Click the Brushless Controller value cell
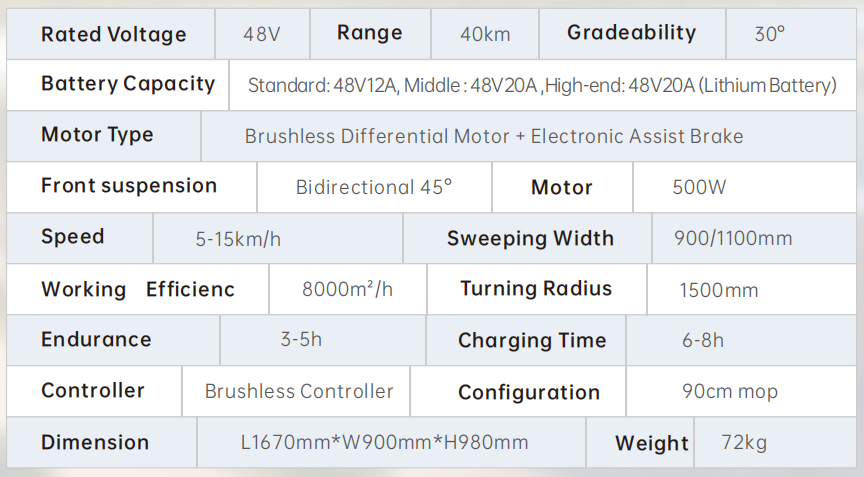 pyautogui.click(x=296, y=391)
